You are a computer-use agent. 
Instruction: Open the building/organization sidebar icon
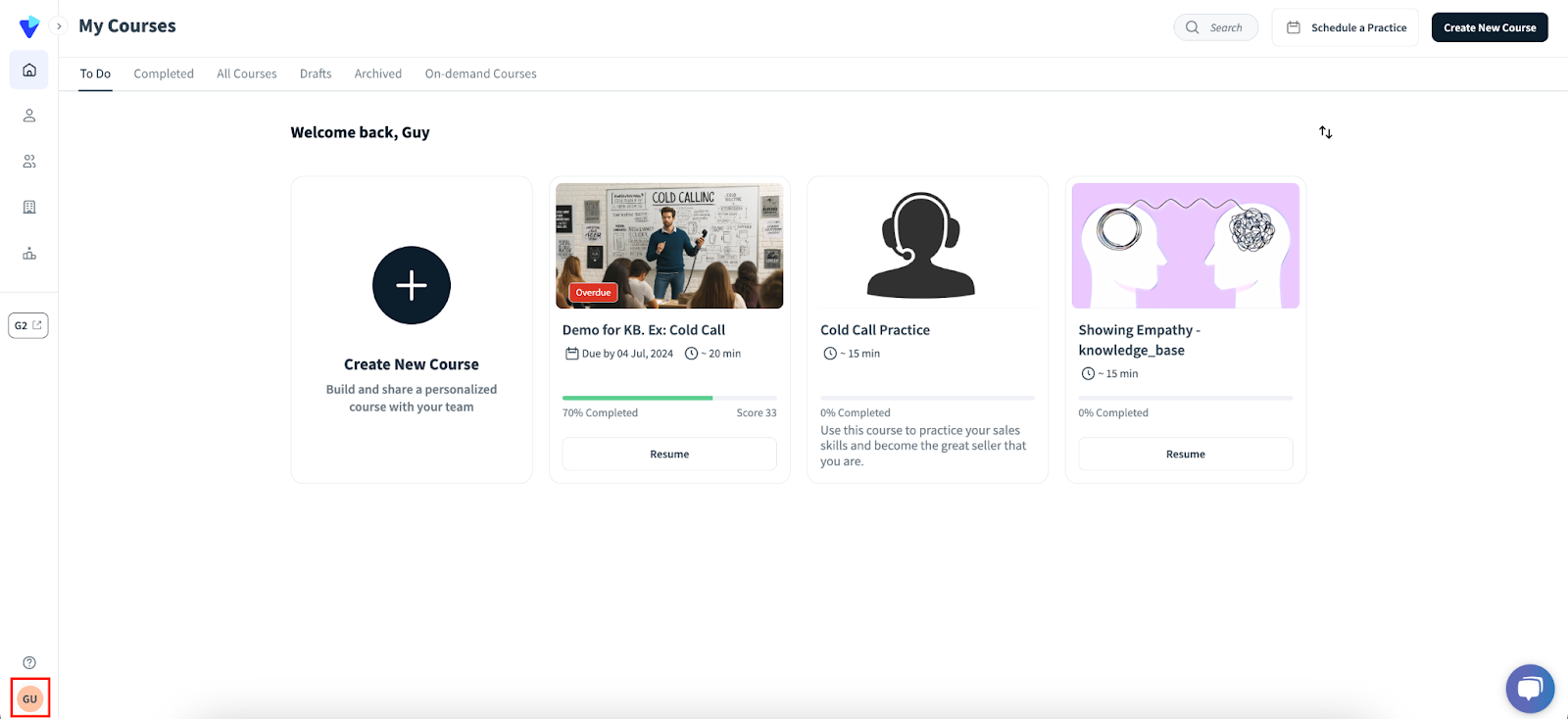(x=29, y=208)
